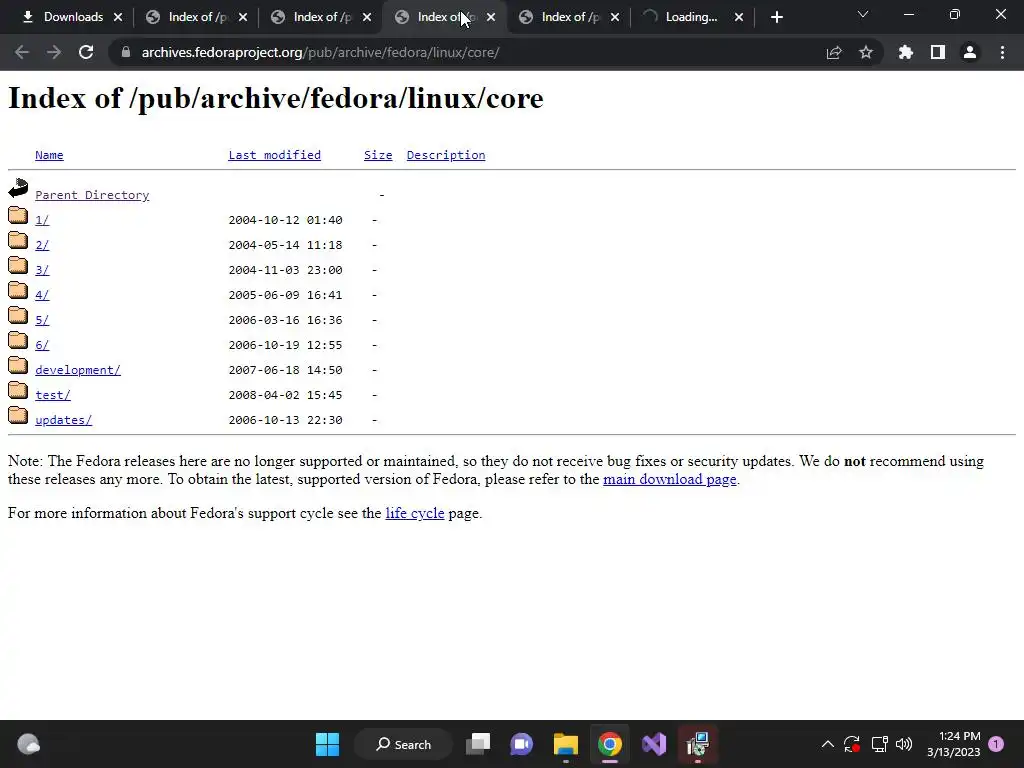The height and width of the screenshot is (768, 1024).
Task: Click the address bar URL
Action: pos(320,52)
